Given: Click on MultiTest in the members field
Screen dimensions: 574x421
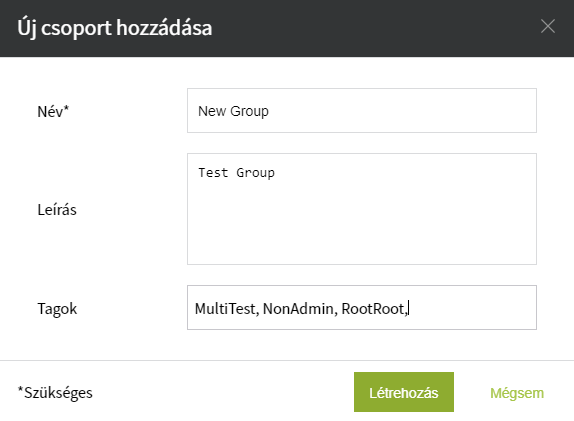Looking at the screenshot, I should click(x=225, y=309).
